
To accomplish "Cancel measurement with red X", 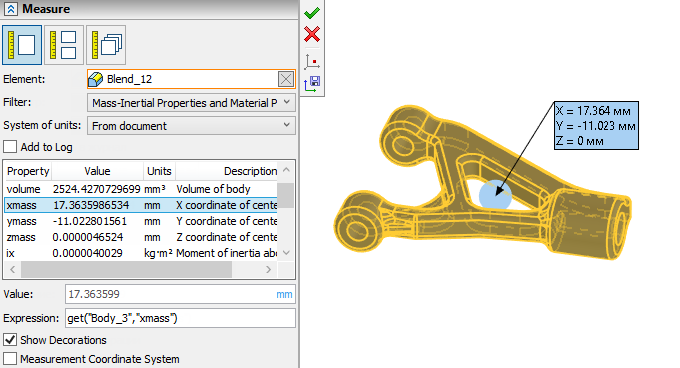I will 312,34.
